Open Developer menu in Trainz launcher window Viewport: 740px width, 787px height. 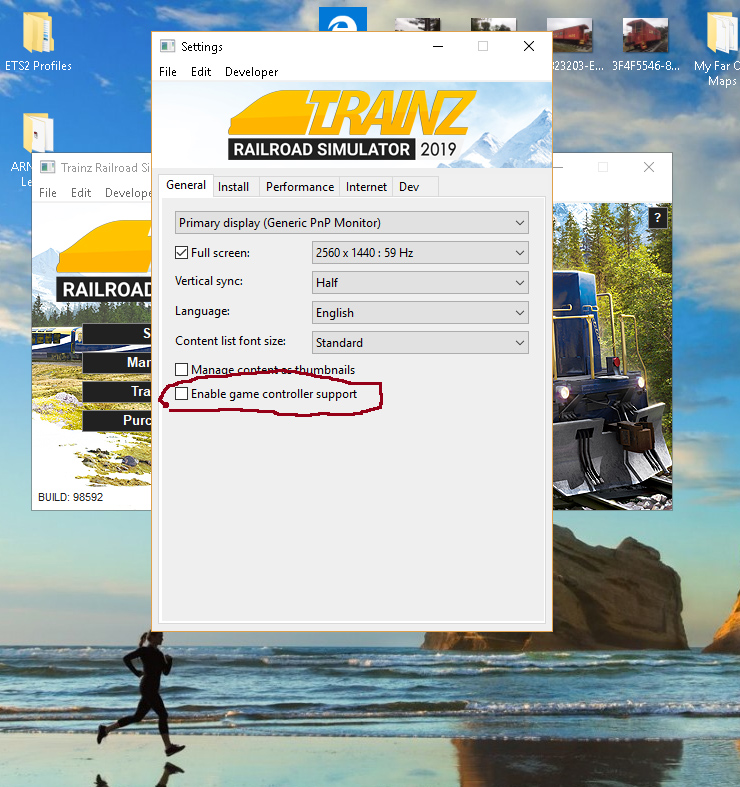point(128,193)
